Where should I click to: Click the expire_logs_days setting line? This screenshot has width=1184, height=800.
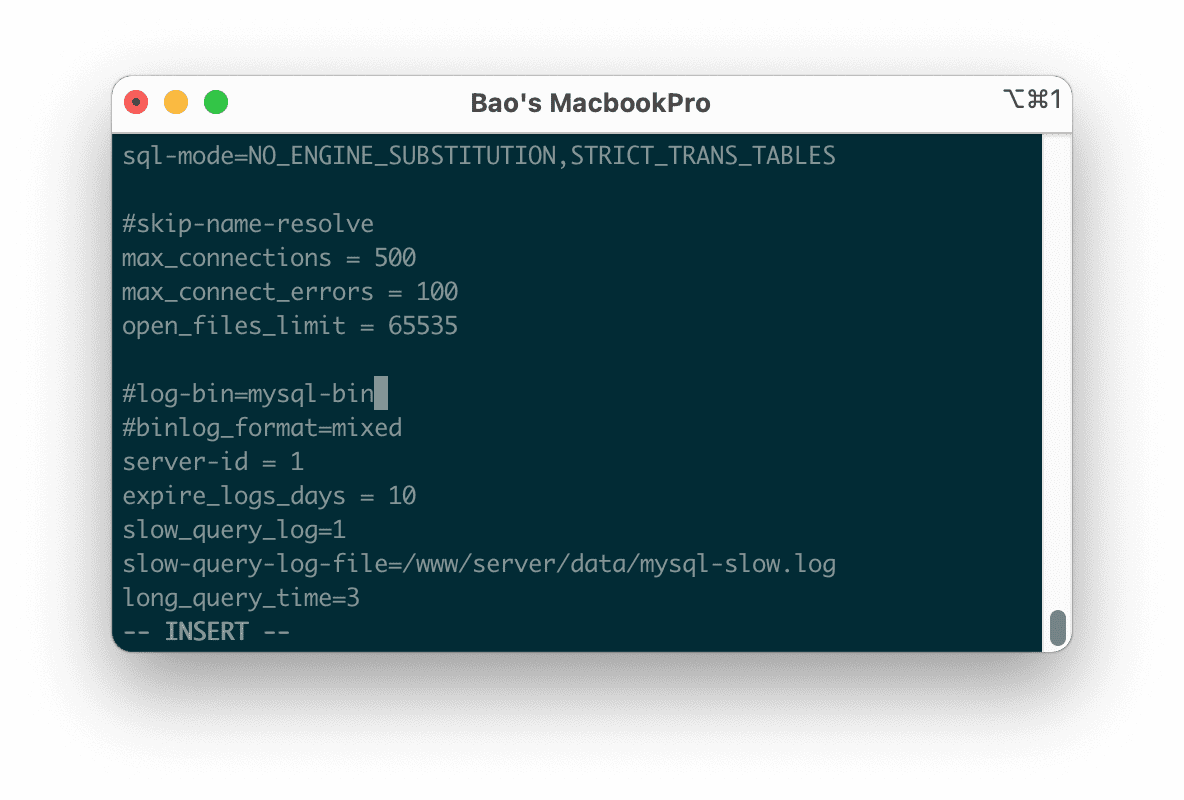point(269,496)
